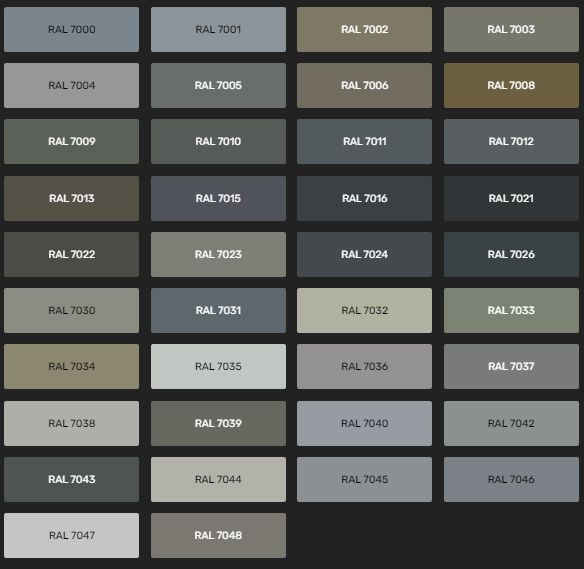Open the RAL 7021 dark swatch
584x569 pixels.
click(511, 198)
